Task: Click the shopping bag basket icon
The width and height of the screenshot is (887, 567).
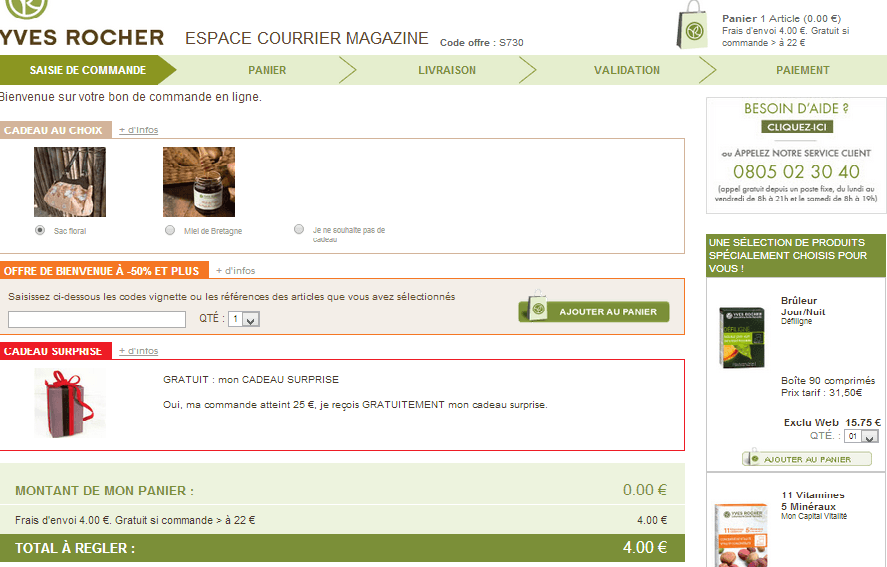Action: [695, 30]
